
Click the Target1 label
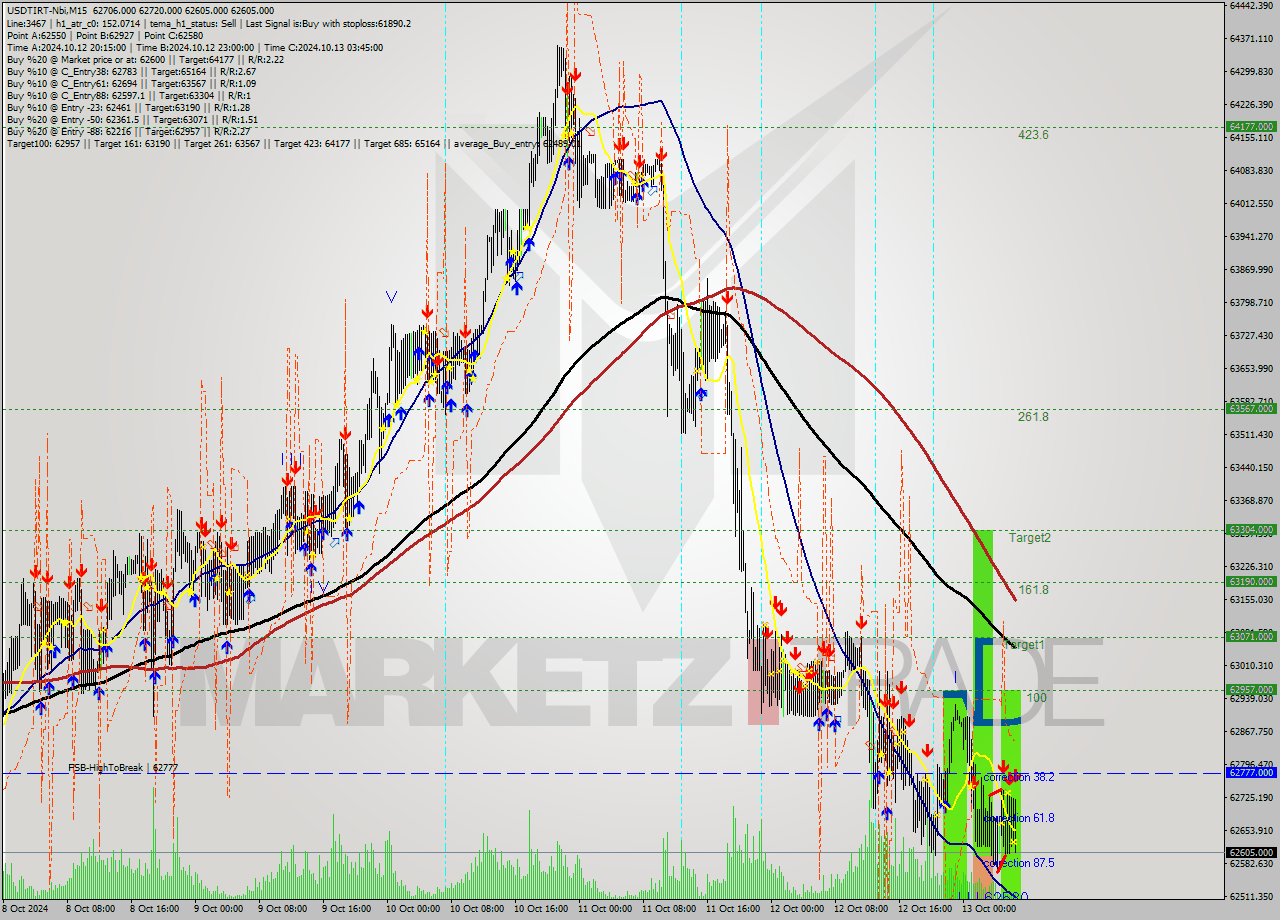coord(1023,645)
